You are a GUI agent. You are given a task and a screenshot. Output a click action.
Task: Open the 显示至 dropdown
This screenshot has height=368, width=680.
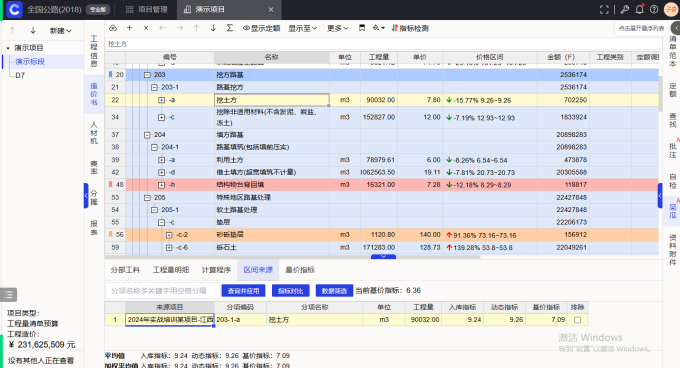(303, 28)
